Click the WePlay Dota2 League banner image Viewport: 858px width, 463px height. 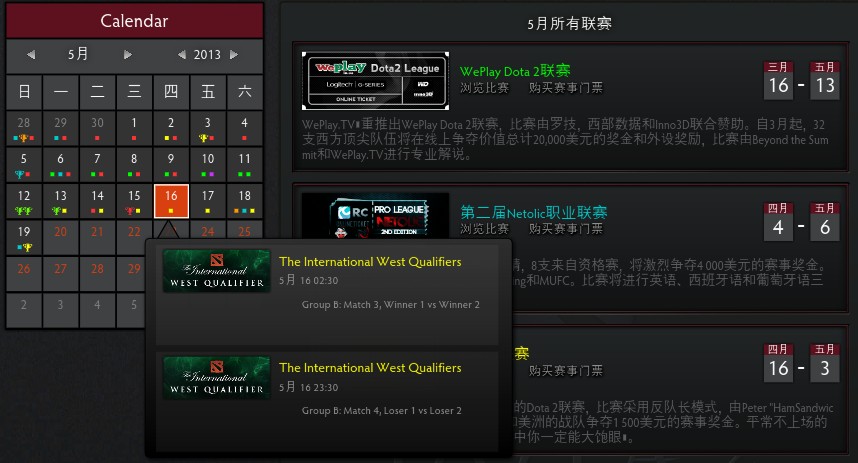click(x=375, y=81)
